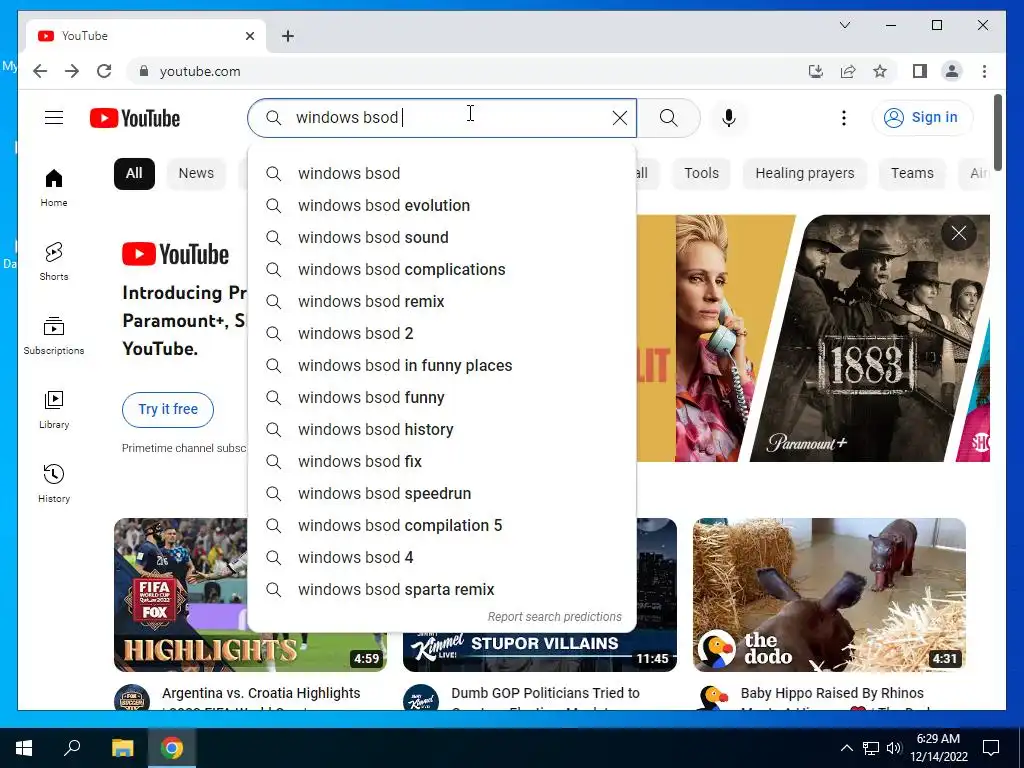1024x768 pixels.
Task: Click the YouTube logo in the header
Action: (x=135, y=118)
